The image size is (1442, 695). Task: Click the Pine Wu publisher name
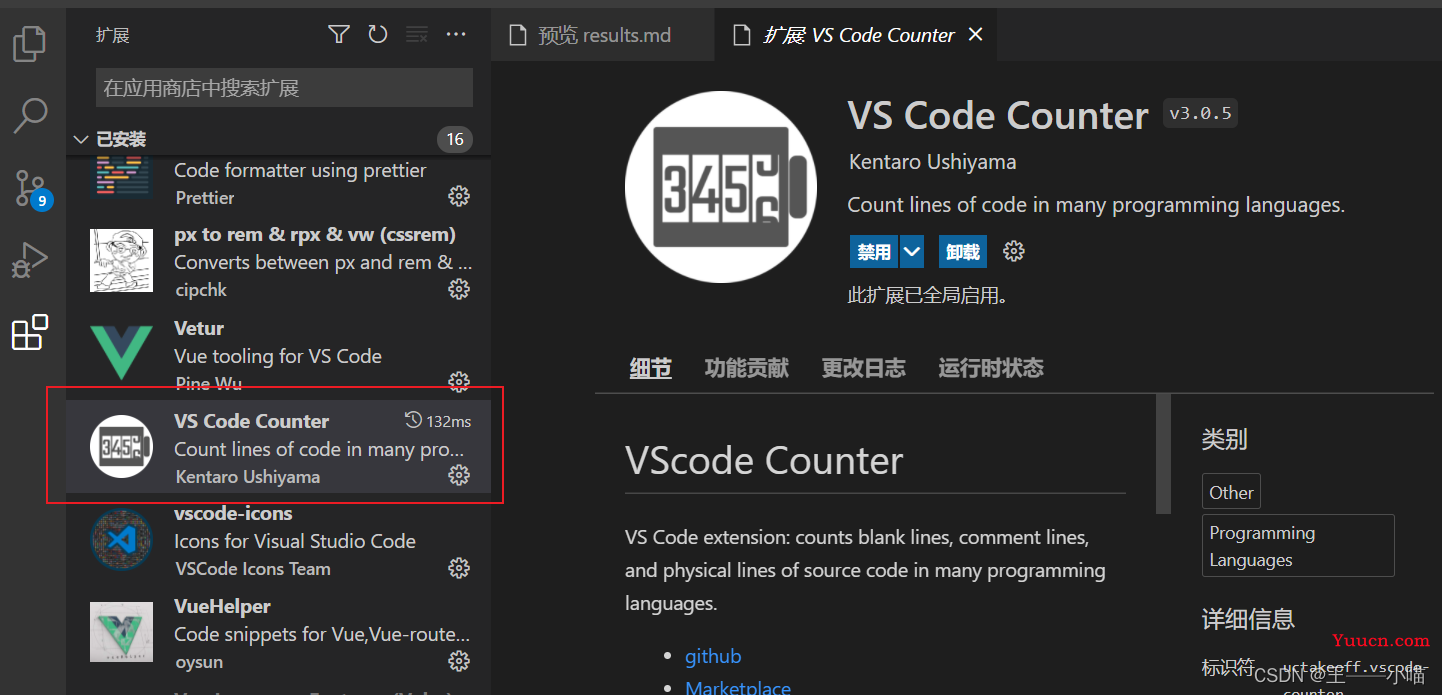coord(209,383)
